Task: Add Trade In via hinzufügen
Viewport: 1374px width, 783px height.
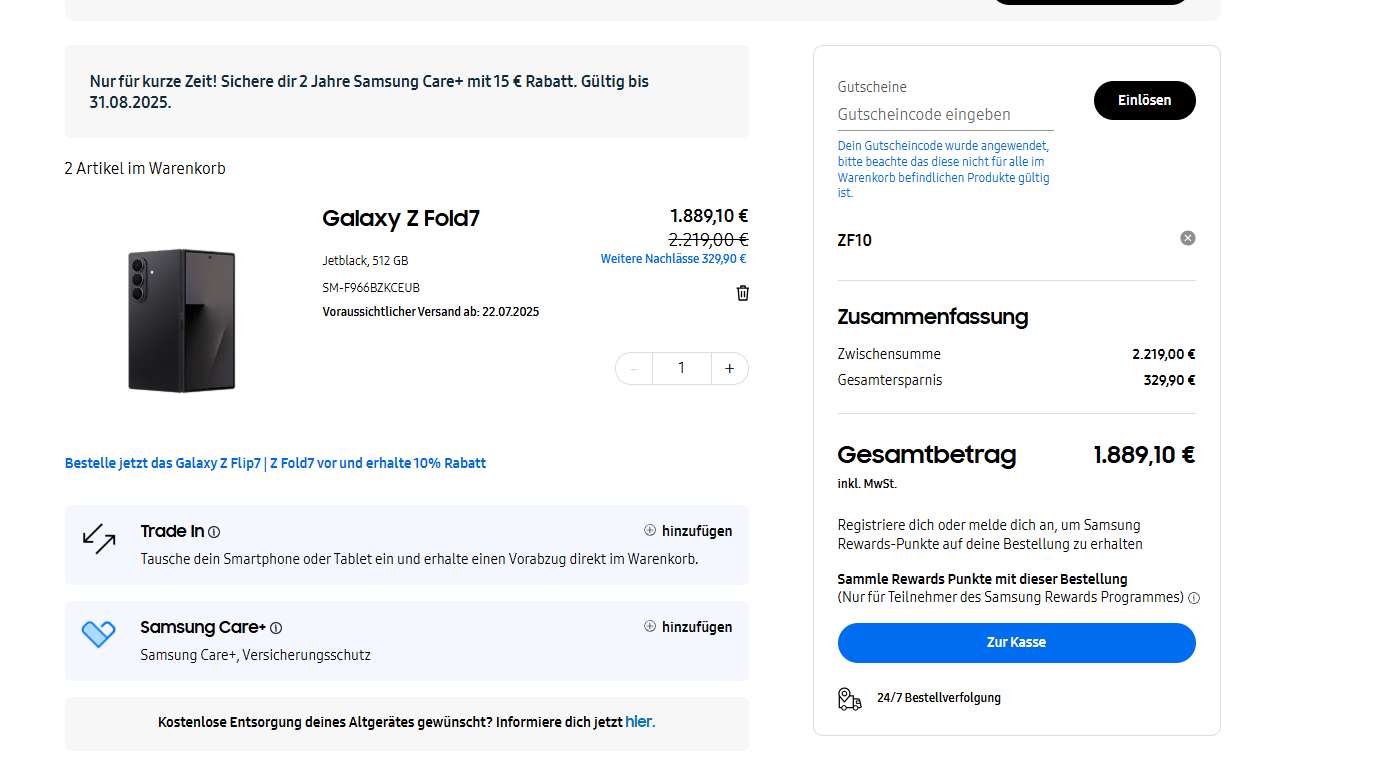Action: point(688,531)
